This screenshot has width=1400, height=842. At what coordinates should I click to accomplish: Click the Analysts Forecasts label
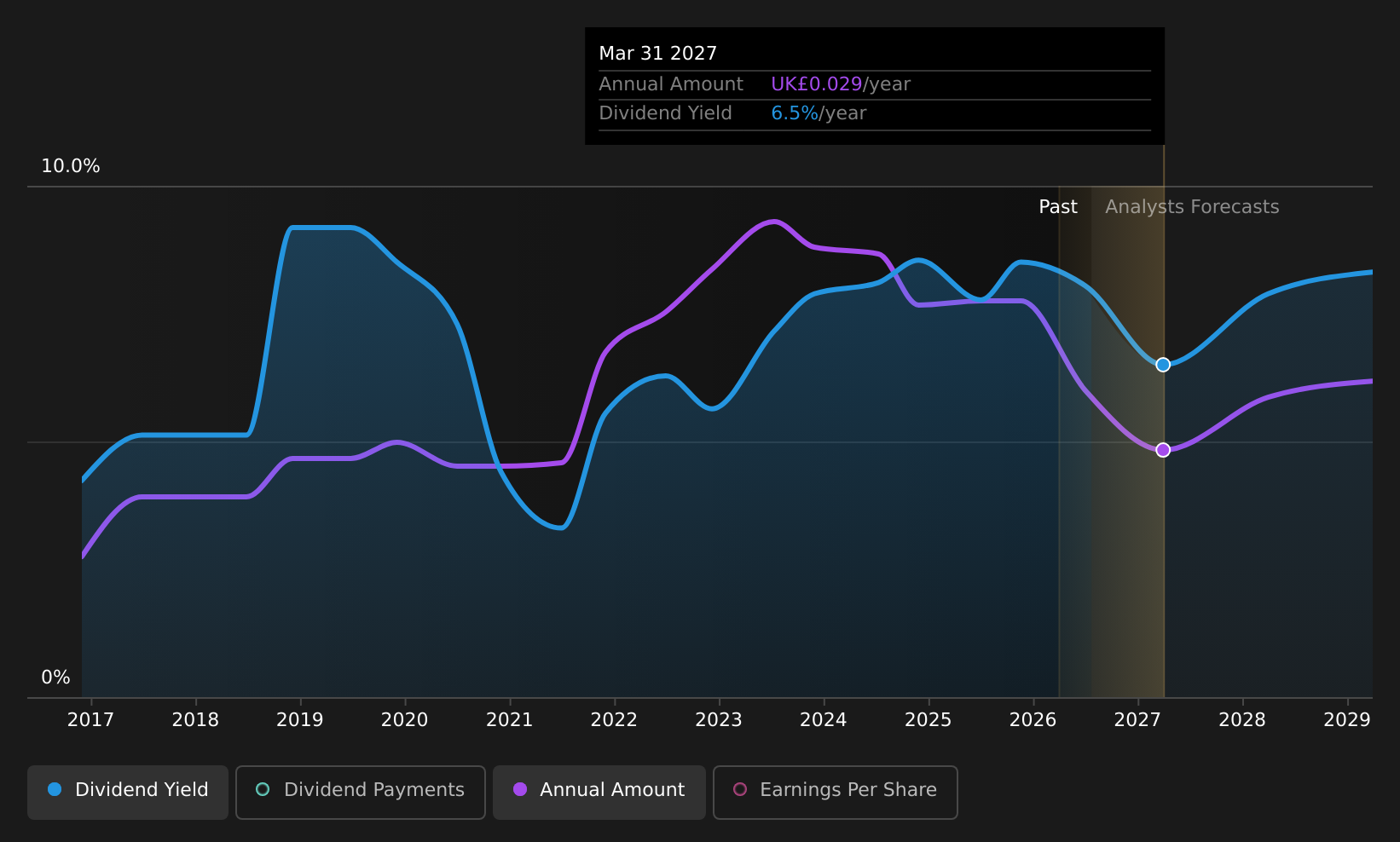click(x=1192, y=207)
